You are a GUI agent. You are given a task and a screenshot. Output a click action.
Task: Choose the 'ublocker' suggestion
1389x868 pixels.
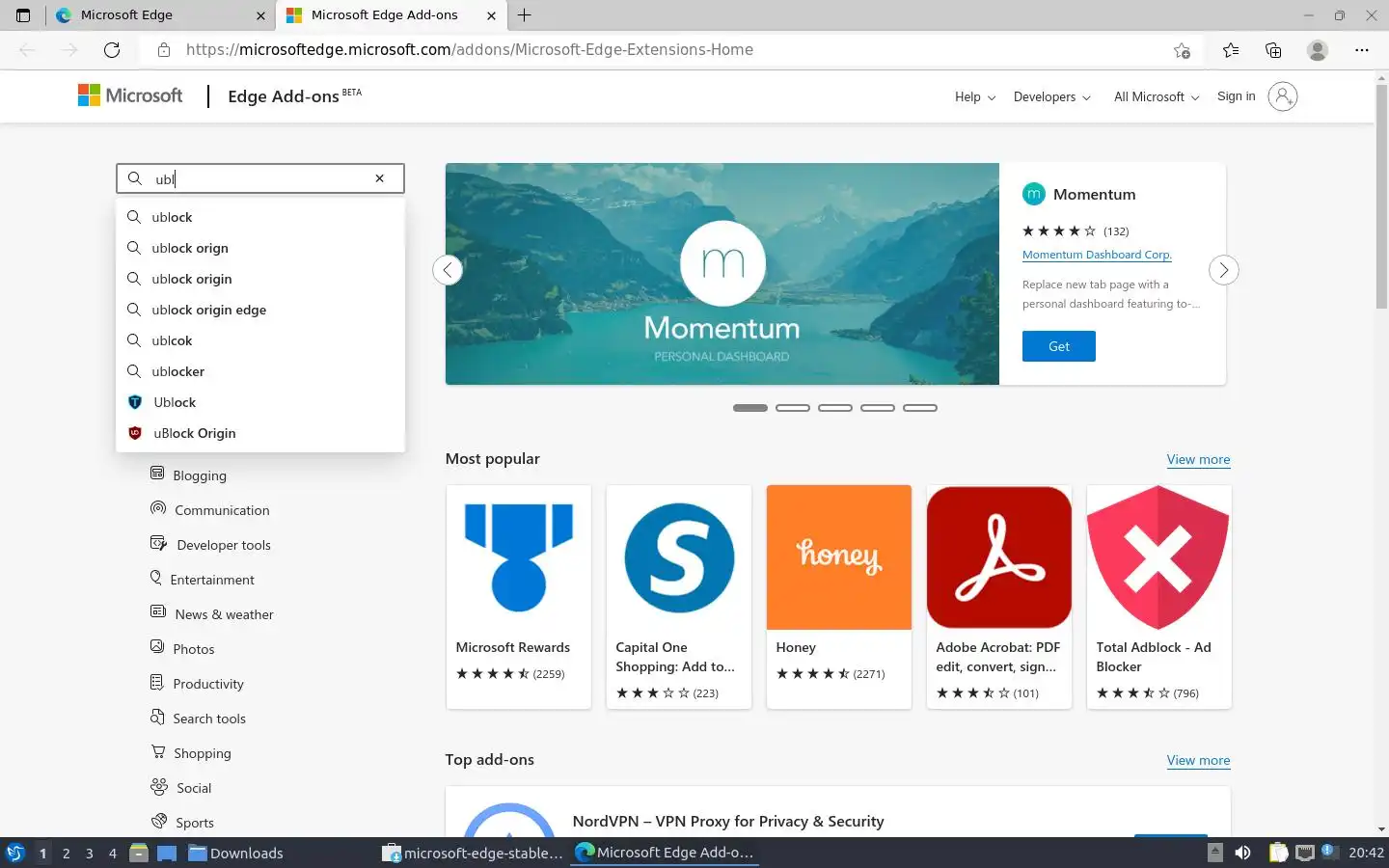[x=260, y=371]
